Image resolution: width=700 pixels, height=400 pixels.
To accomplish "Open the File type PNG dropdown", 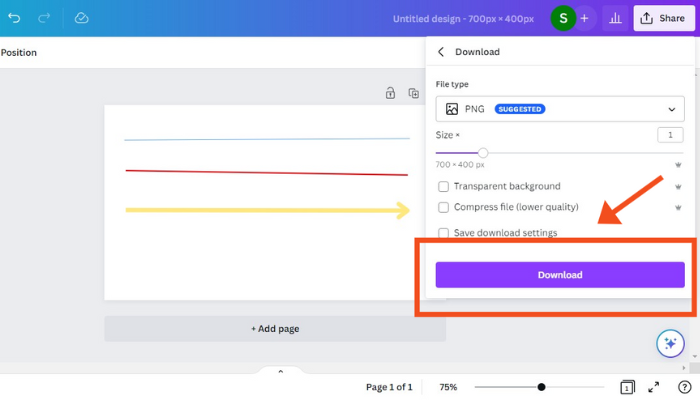I will coord(560,109).
